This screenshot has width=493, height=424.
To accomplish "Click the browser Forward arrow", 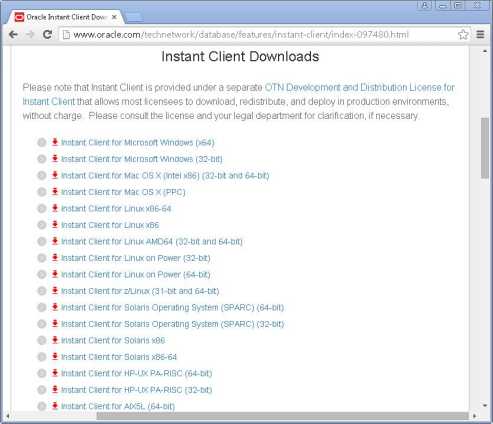I will (30, 34).
